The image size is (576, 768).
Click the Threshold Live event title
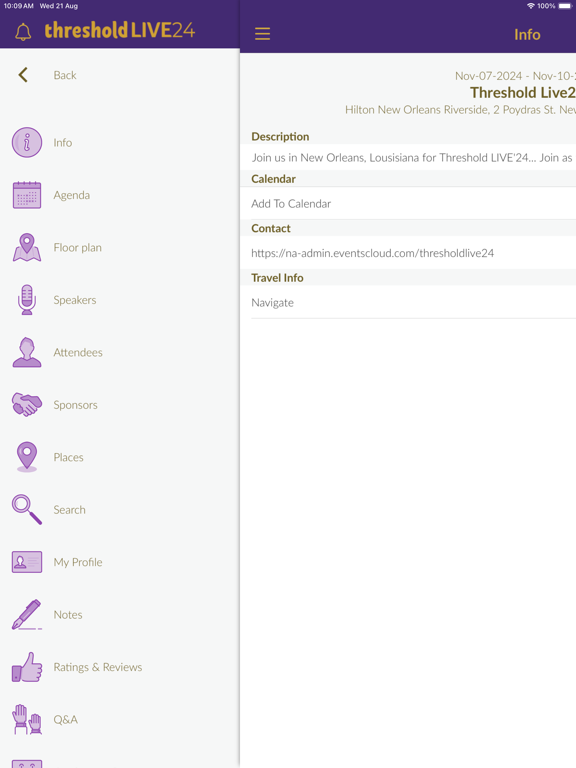click(523, 92)
